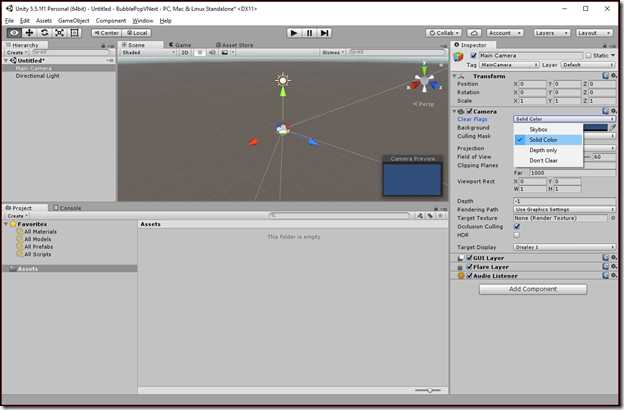Click the Step frame button

[325, 33]
